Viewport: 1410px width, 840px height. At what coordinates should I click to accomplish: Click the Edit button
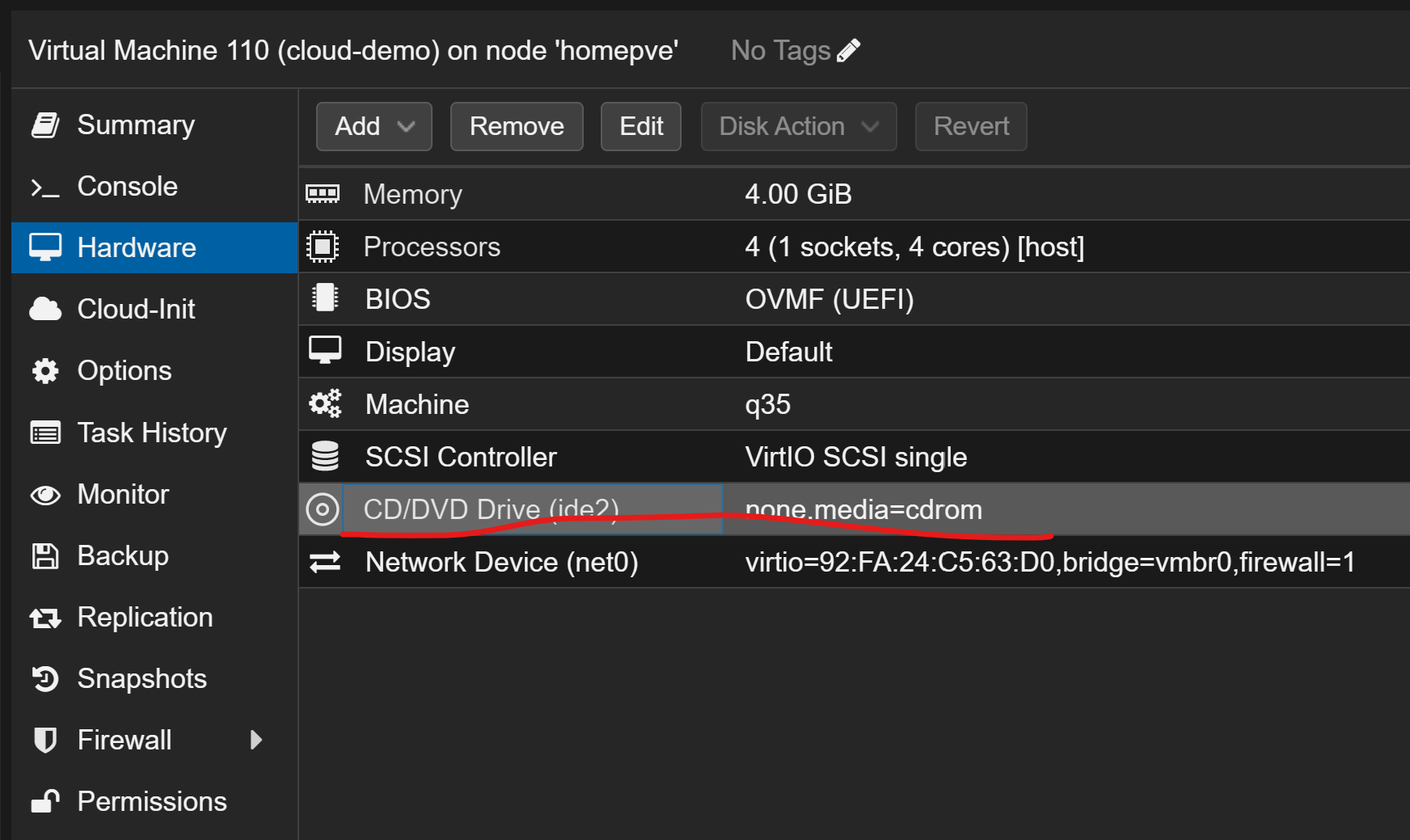tap(640, 126)
